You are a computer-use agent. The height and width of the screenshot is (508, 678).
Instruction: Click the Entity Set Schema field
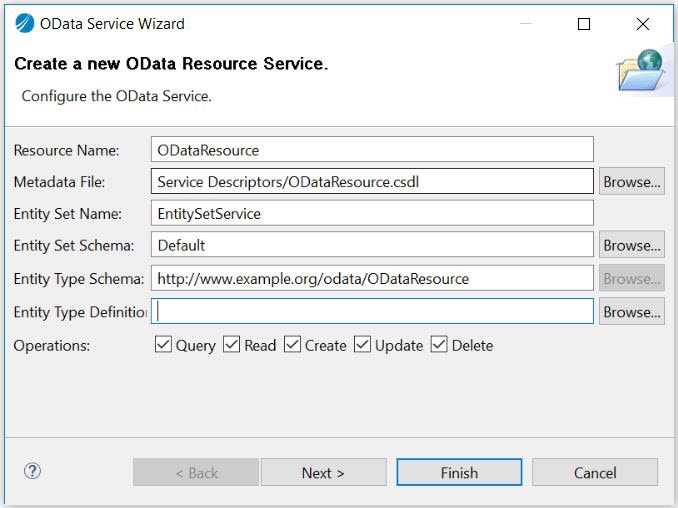pyautogui.click(x=372, y=245)
